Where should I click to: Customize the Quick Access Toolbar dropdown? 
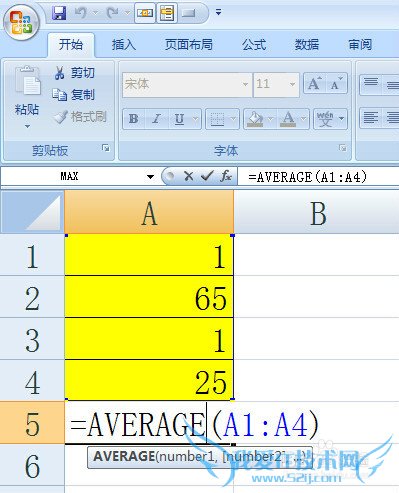(x=218, y=13)
